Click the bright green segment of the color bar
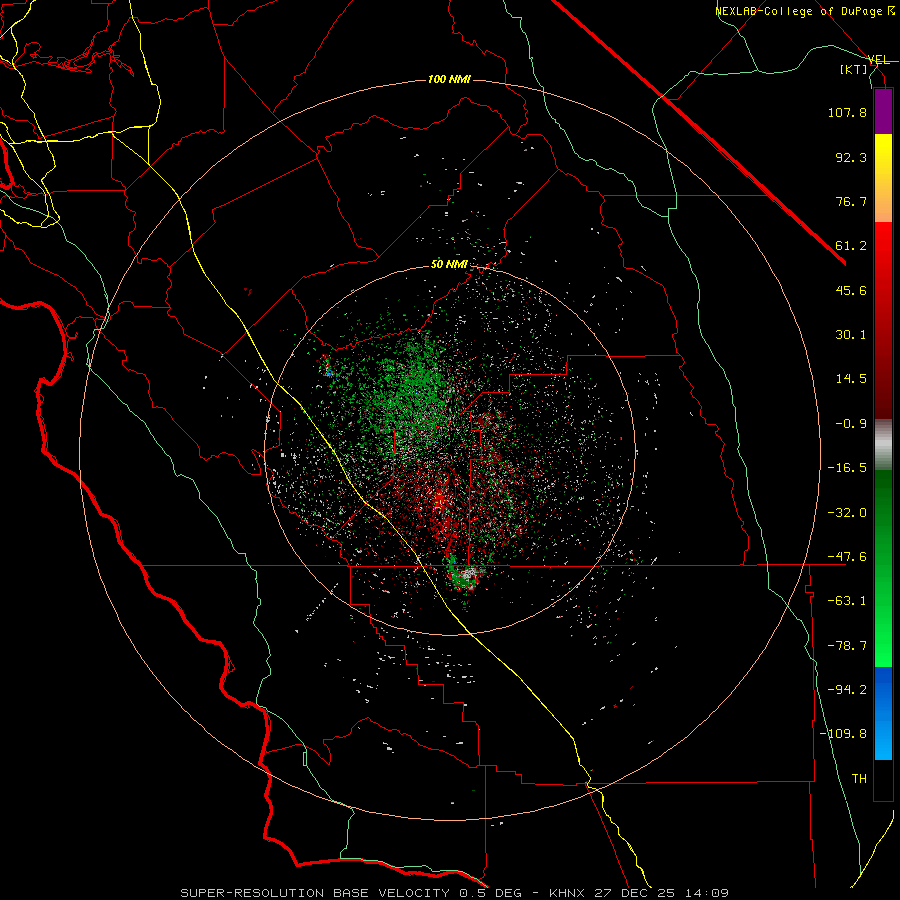Image resolution: width=900 pixels, height=900 pixels. pos(883,568)
